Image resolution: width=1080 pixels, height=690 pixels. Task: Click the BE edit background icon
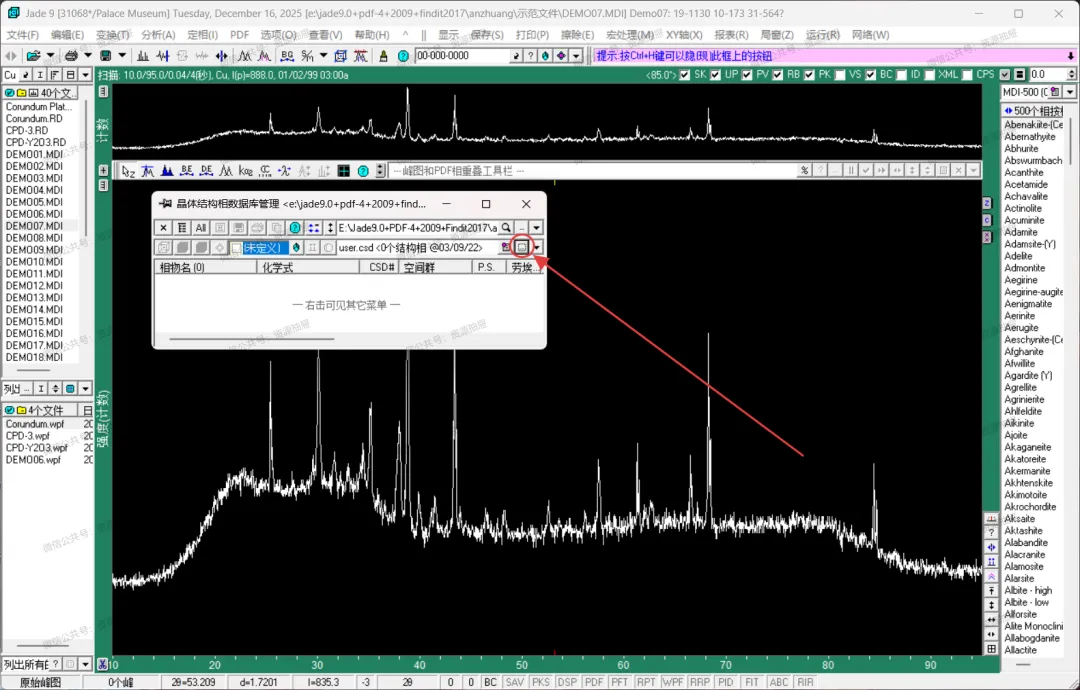(x=187, y=171)
